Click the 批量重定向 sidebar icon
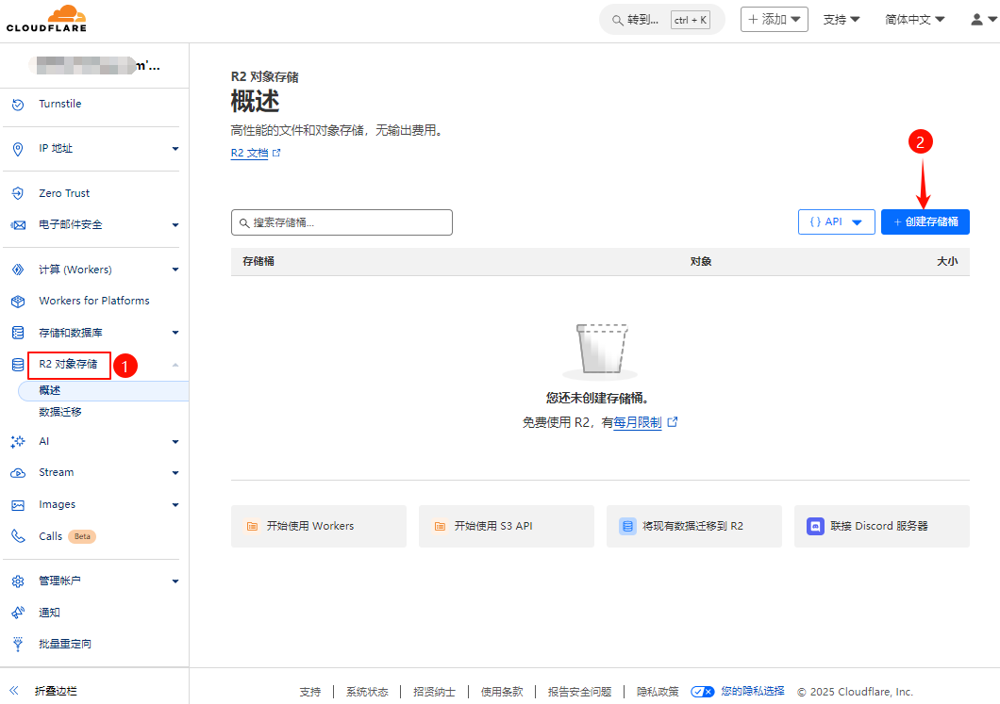This screenshot has width=1000, height=704. pos(18,644)
